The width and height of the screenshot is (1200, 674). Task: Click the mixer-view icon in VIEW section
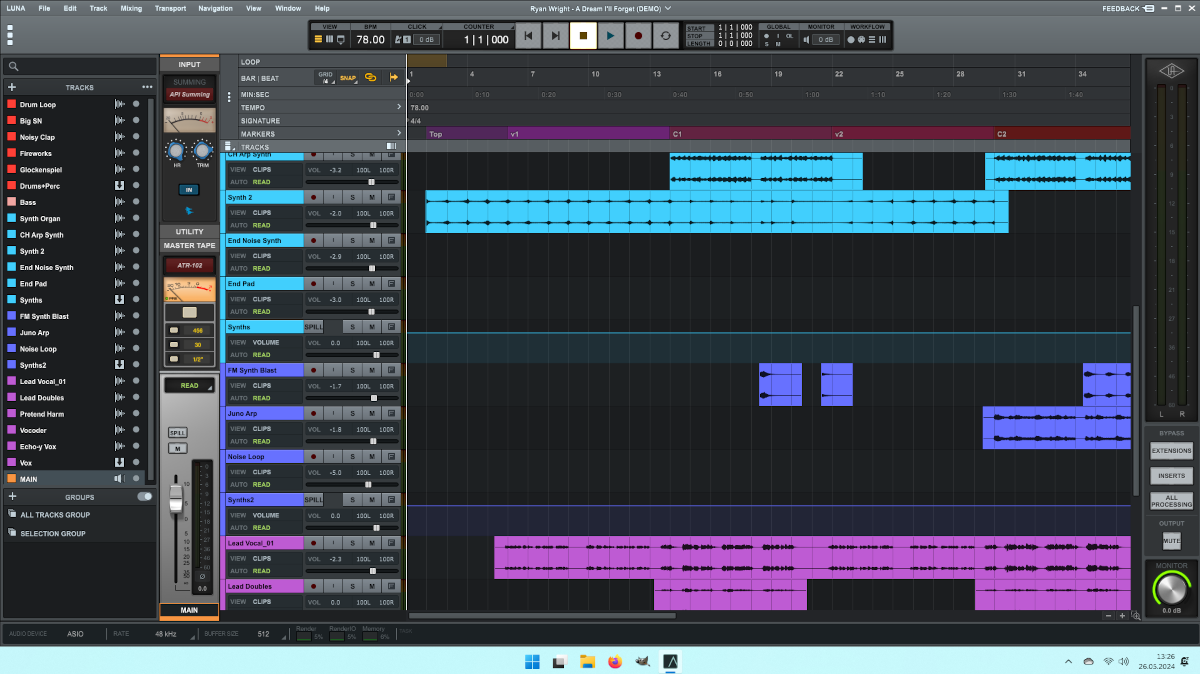330,39
